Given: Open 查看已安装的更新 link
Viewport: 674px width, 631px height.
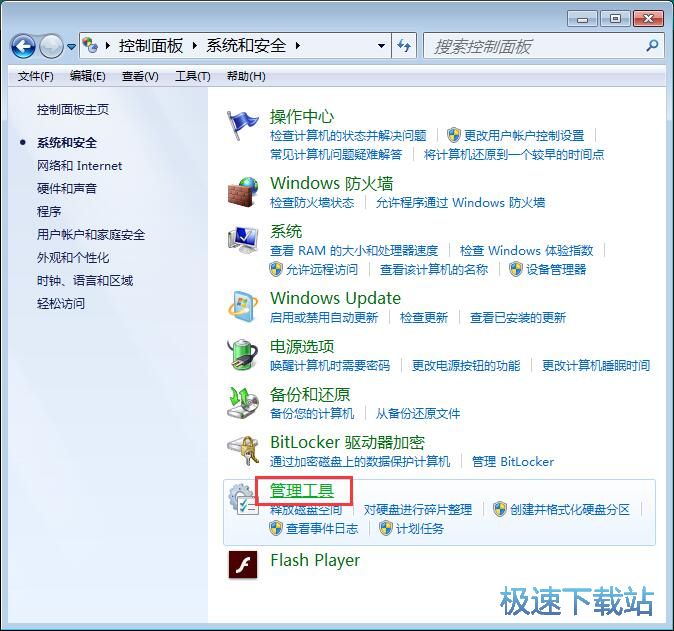Looking at the screenshot, I should pyautogui.click(x=518, y=318).
